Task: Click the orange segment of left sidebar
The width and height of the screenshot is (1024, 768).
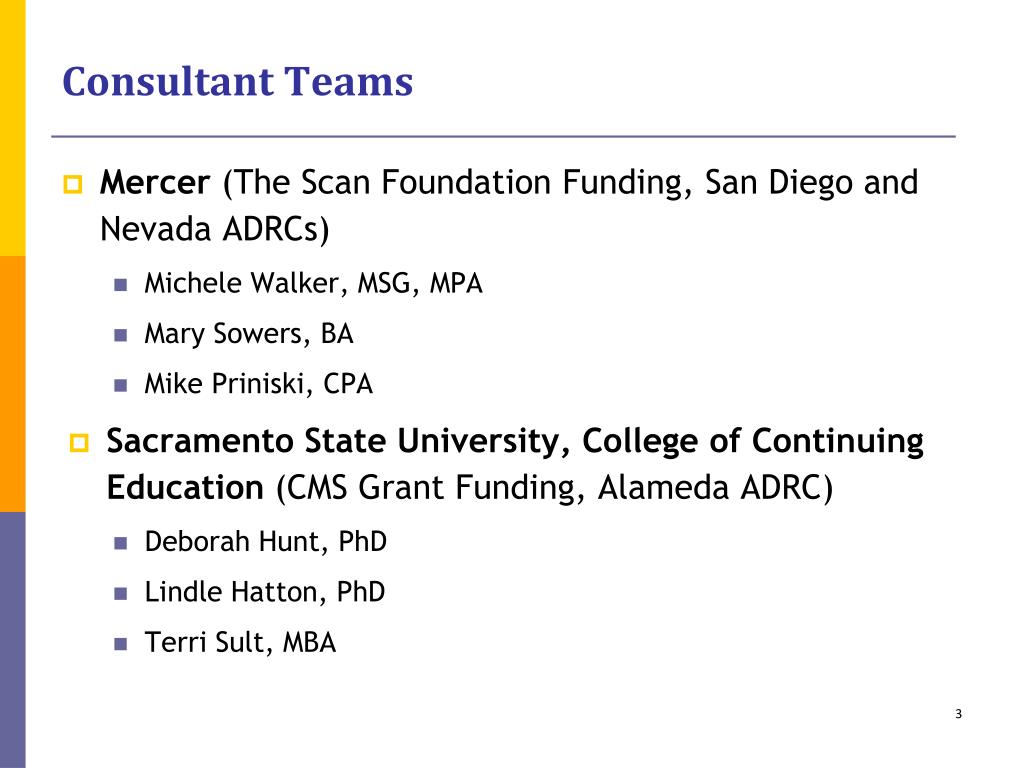Action: (12, 384)
